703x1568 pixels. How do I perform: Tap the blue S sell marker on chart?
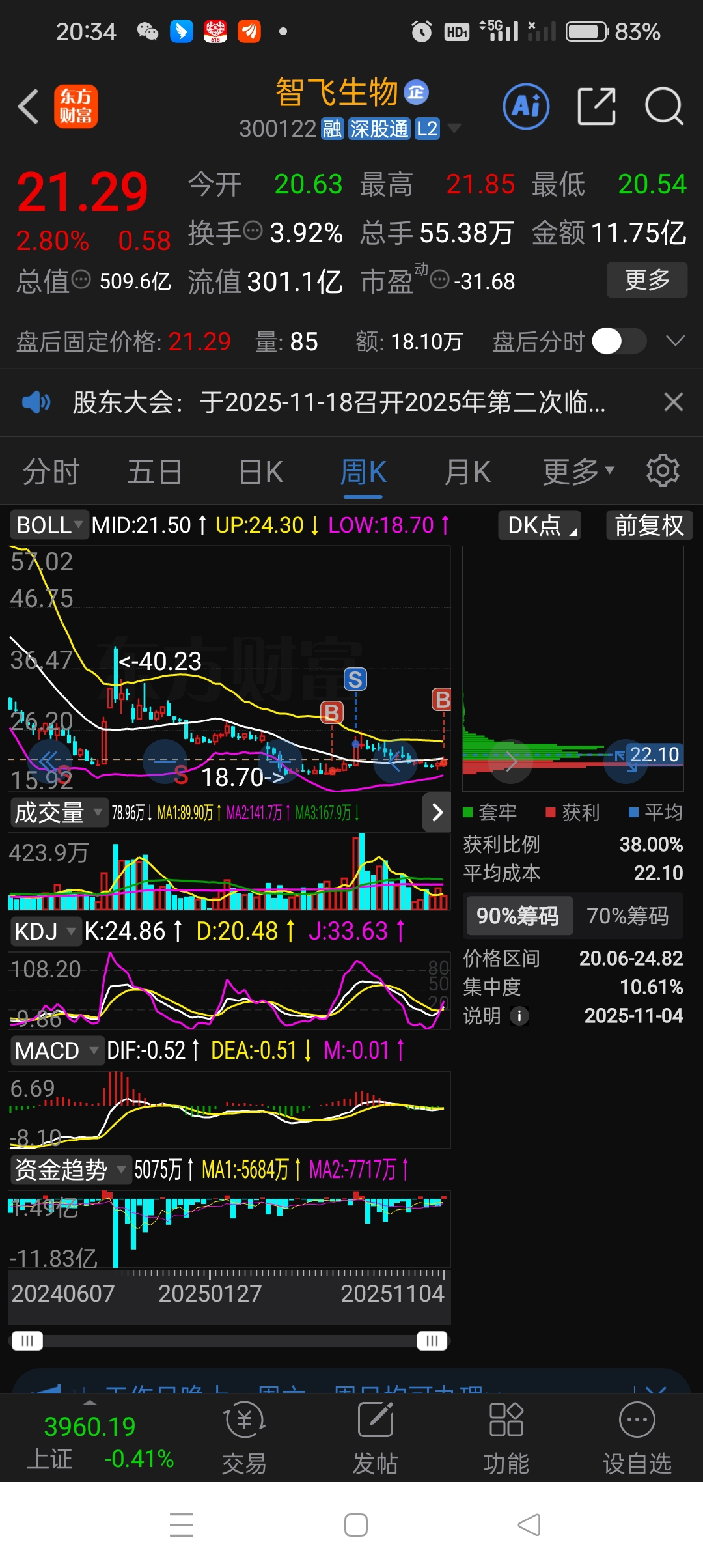355,680
